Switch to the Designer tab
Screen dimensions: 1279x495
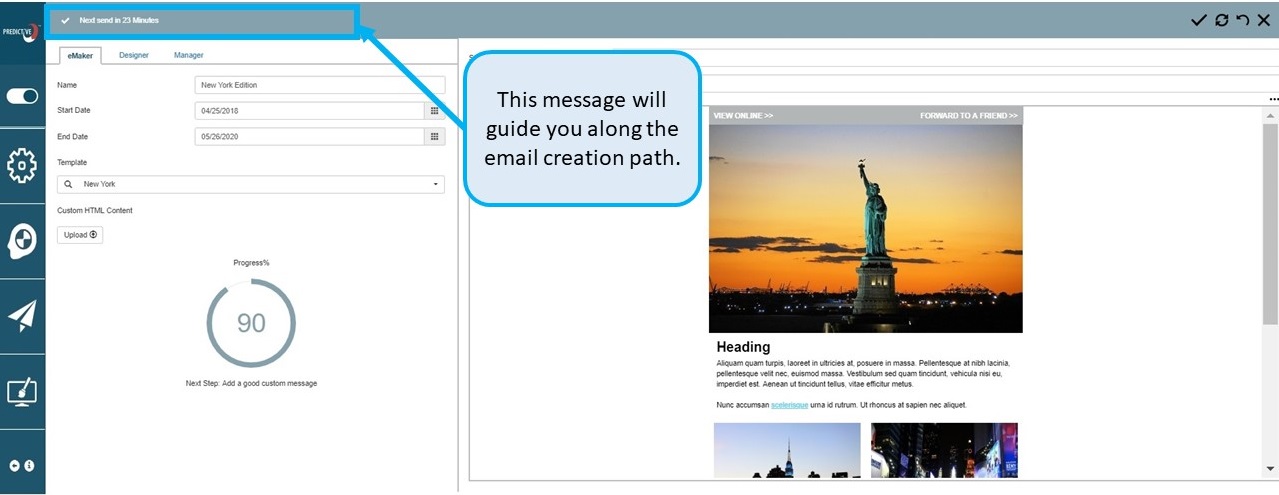pos(134,55)
